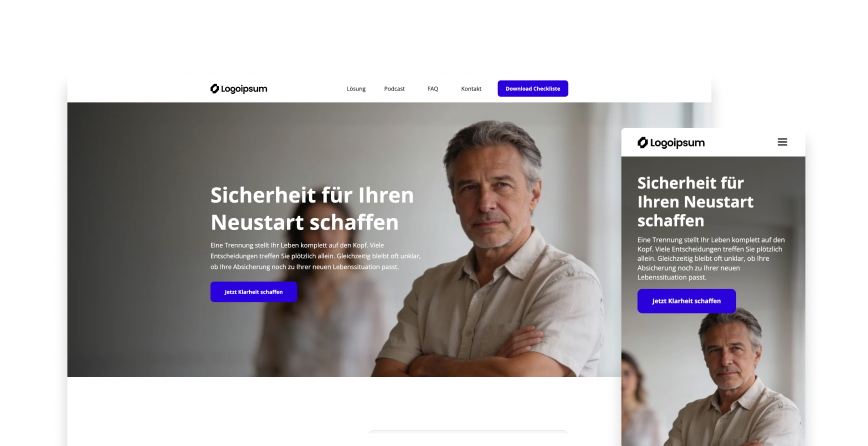The image size is (868, 446).
Task: Click the mobile Logoipsum logo
Action: coord(671,143)
